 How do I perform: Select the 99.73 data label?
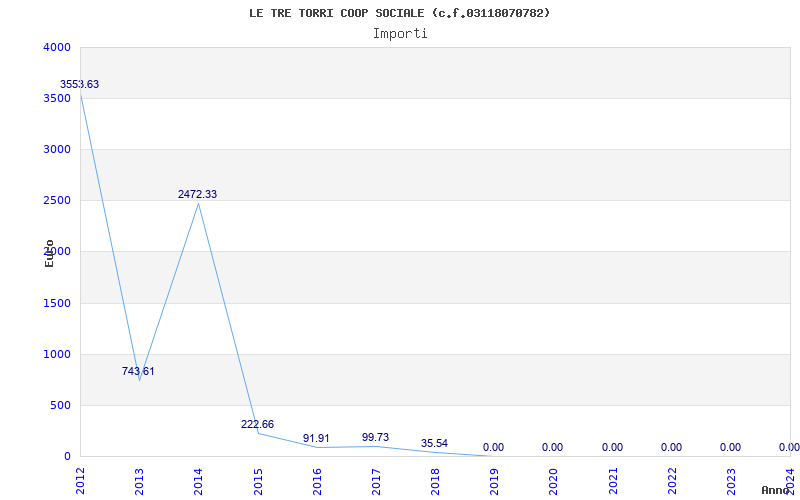[x=376, y=437]
